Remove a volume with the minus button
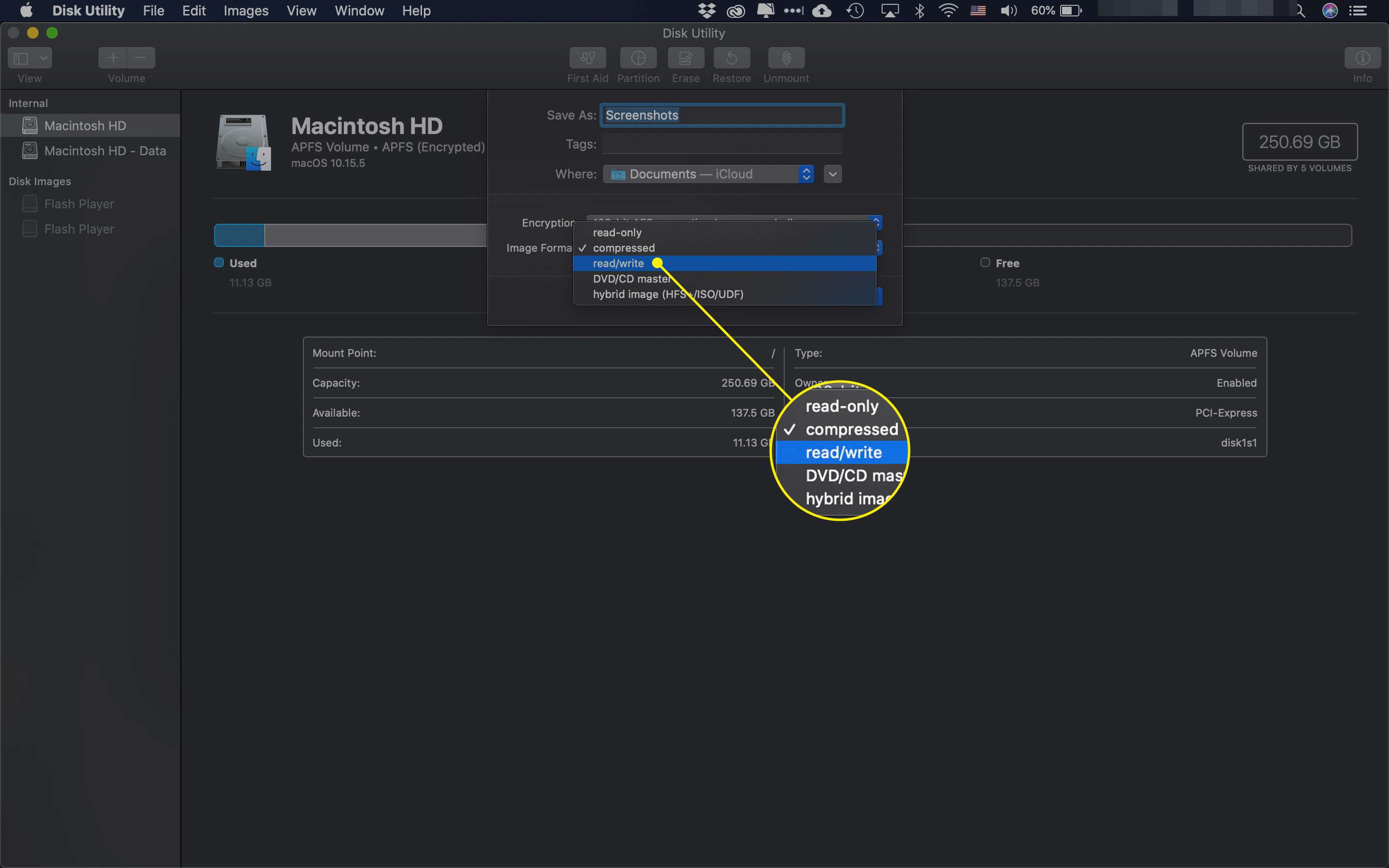This screenshot has width=1389, height=868. pyautogui.click(x=141, y=58)
